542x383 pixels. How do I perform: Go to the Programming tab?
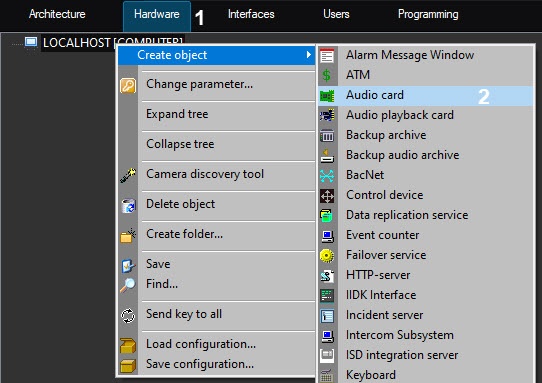(x=428, y=14)
